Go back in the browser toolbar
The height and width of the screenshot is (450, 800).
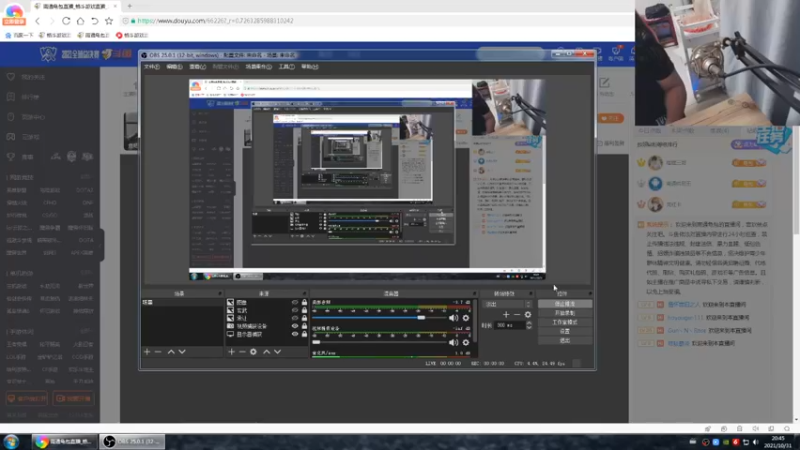click(37, 21)
